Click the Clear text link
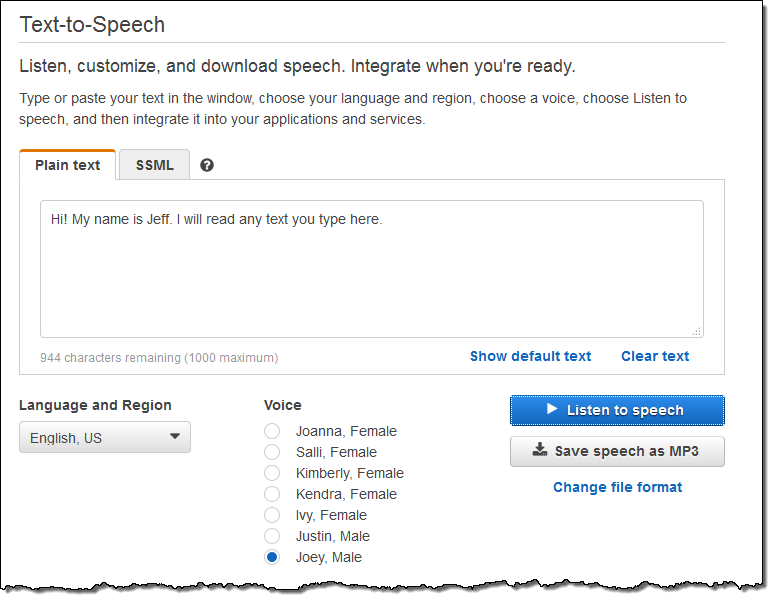Screen dimensions: 773x600 click(x=654, y=356)
